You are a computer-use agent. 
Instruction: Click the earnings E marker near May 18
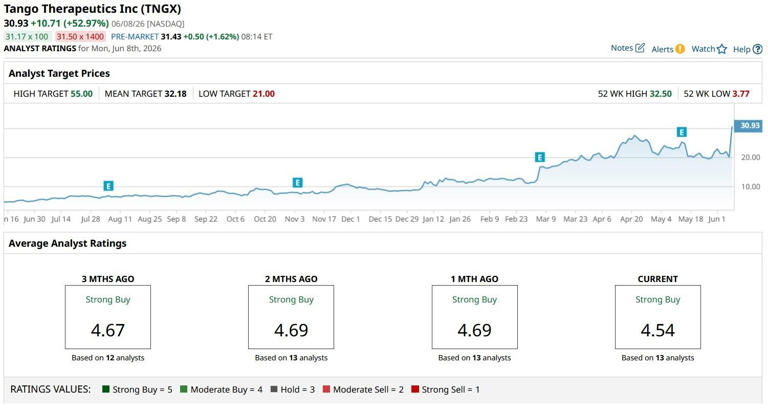coord(681,132)
